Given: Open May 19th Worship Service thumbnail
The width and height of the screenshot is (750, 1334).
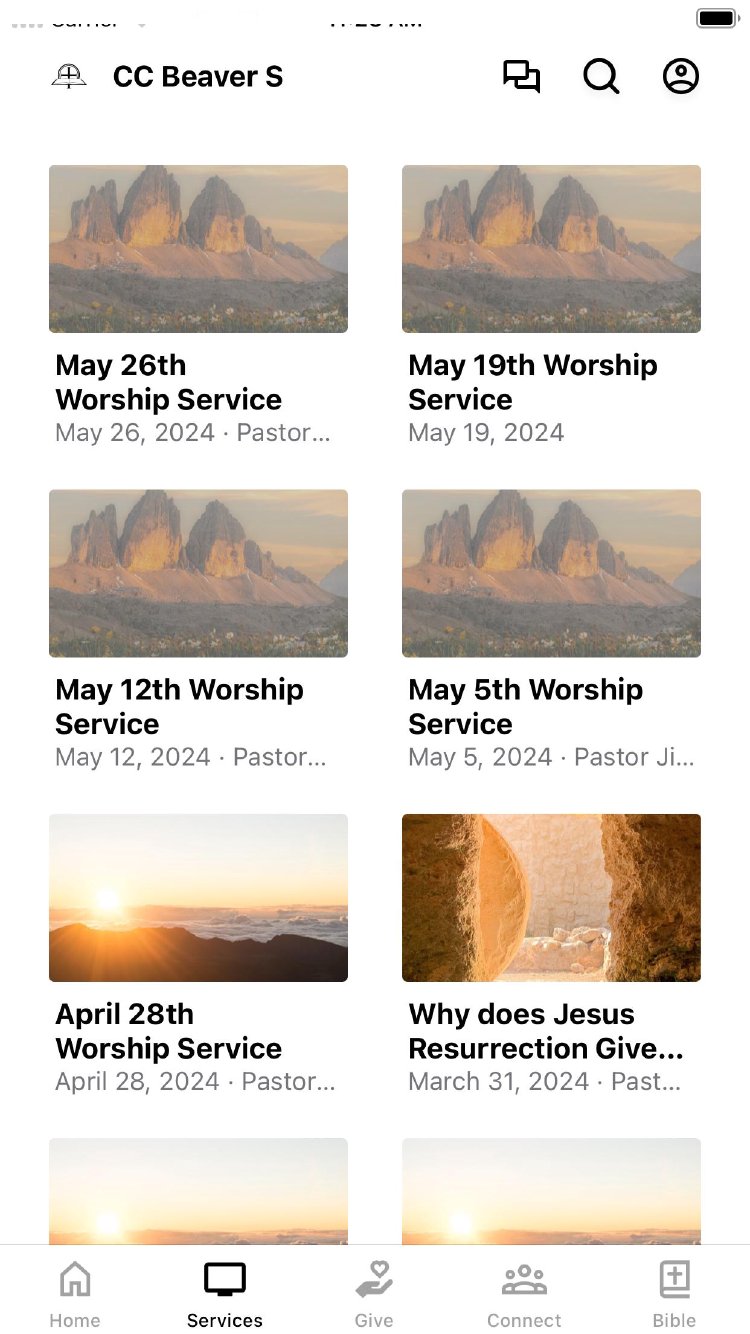Looking at the screenshot, I should coord(551,249).
